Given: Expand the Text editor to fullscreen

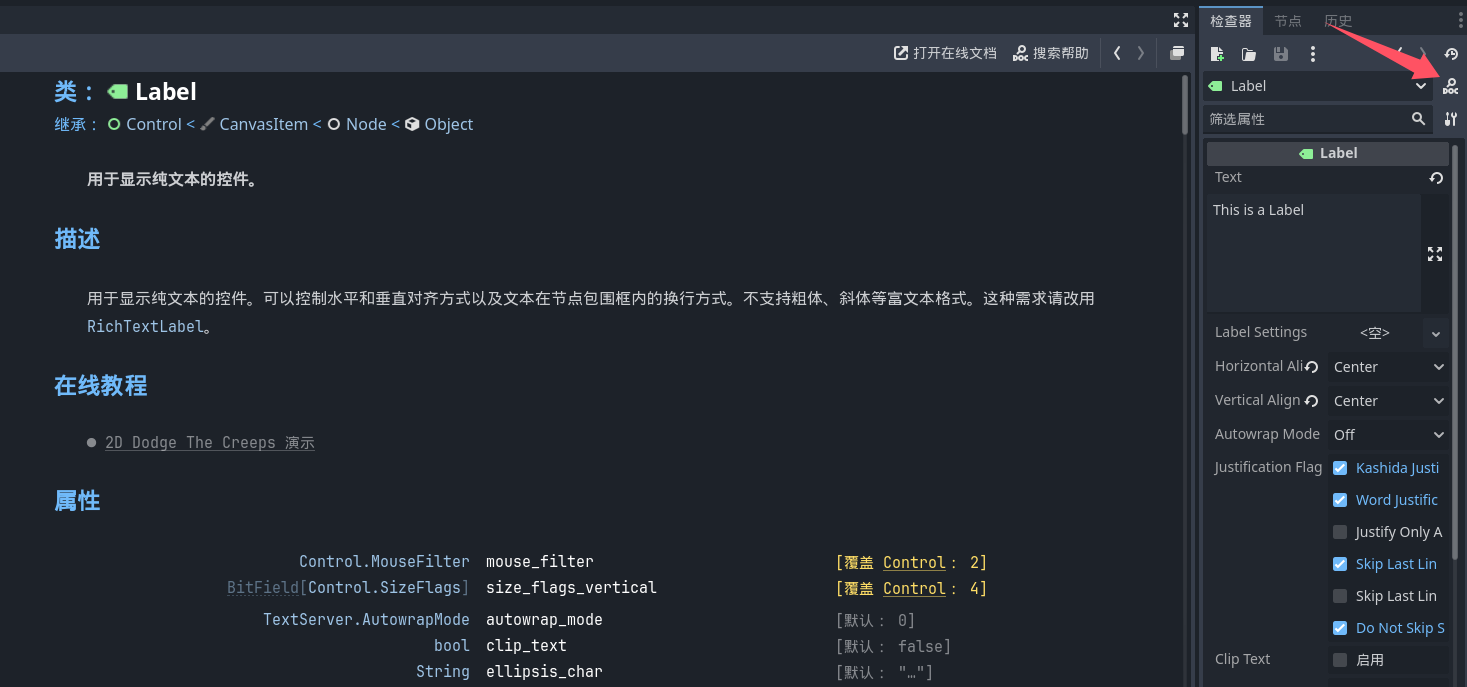Looking at the screenshot, I should tap(1435, 254).
